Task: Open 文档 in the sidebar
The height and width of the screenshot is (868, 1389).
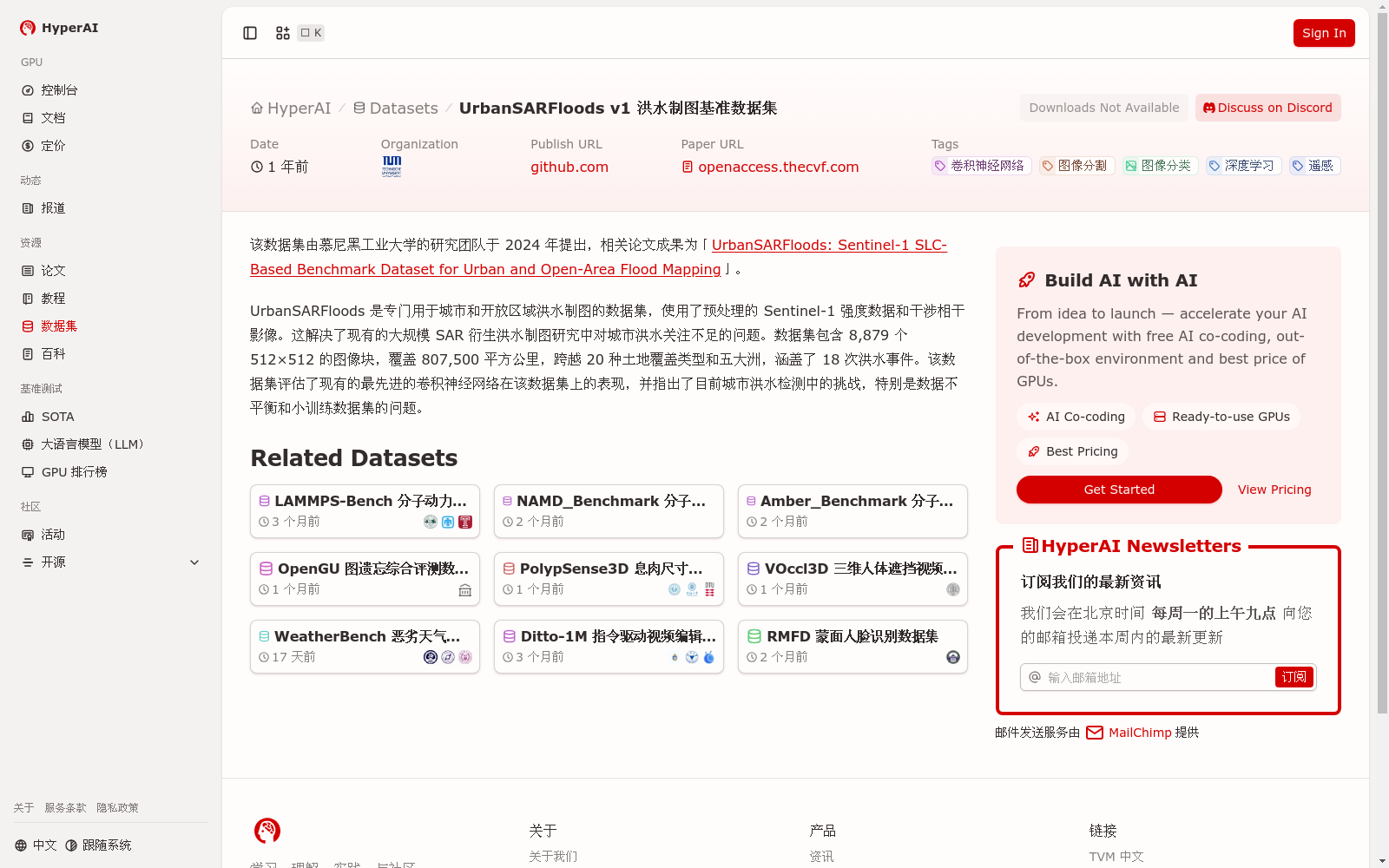Action: click(x=110, y=118)
